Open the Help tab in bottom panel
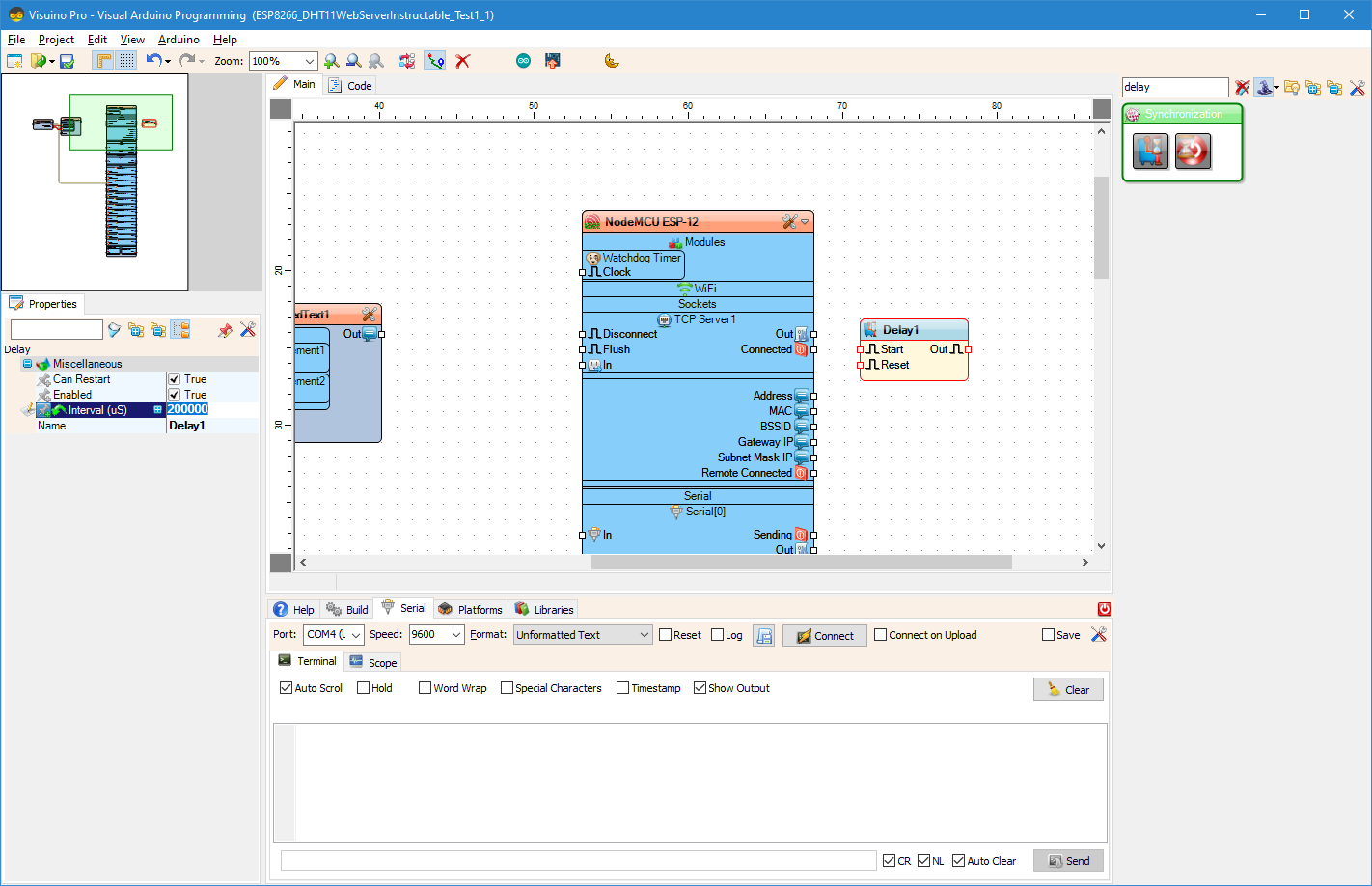Image resolution: width=1372 pixels, height=886 pixels. 294,609
